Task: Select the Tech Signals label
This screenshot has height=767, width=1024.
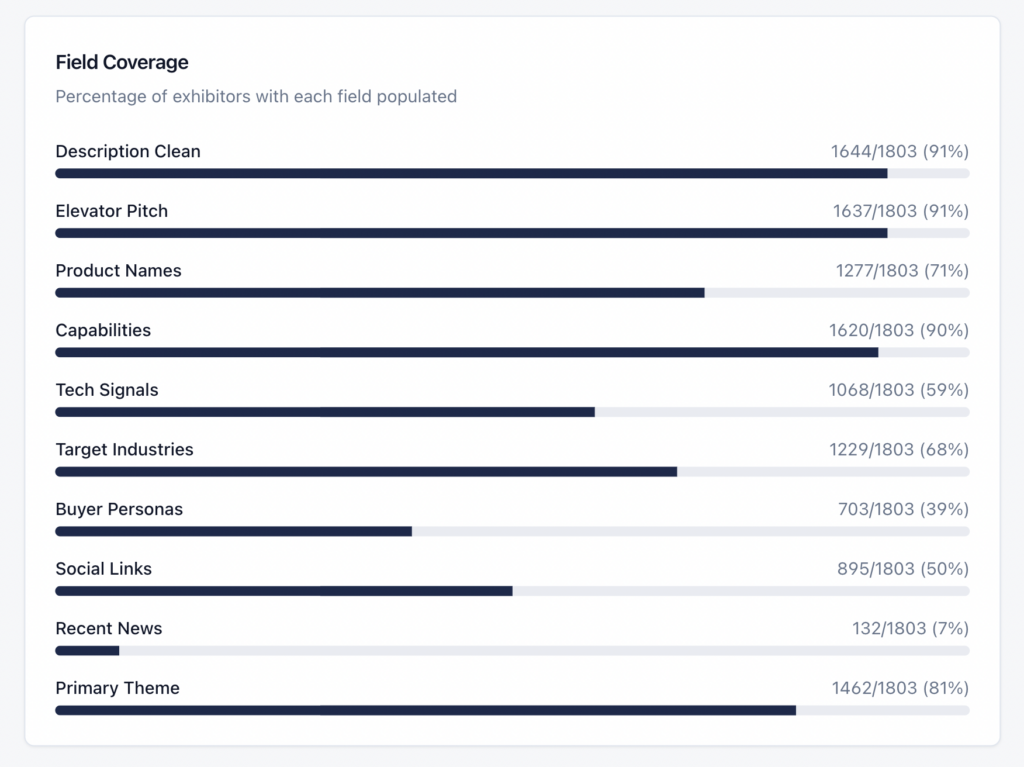Action: pyautogui.click(x=107, y=390)
